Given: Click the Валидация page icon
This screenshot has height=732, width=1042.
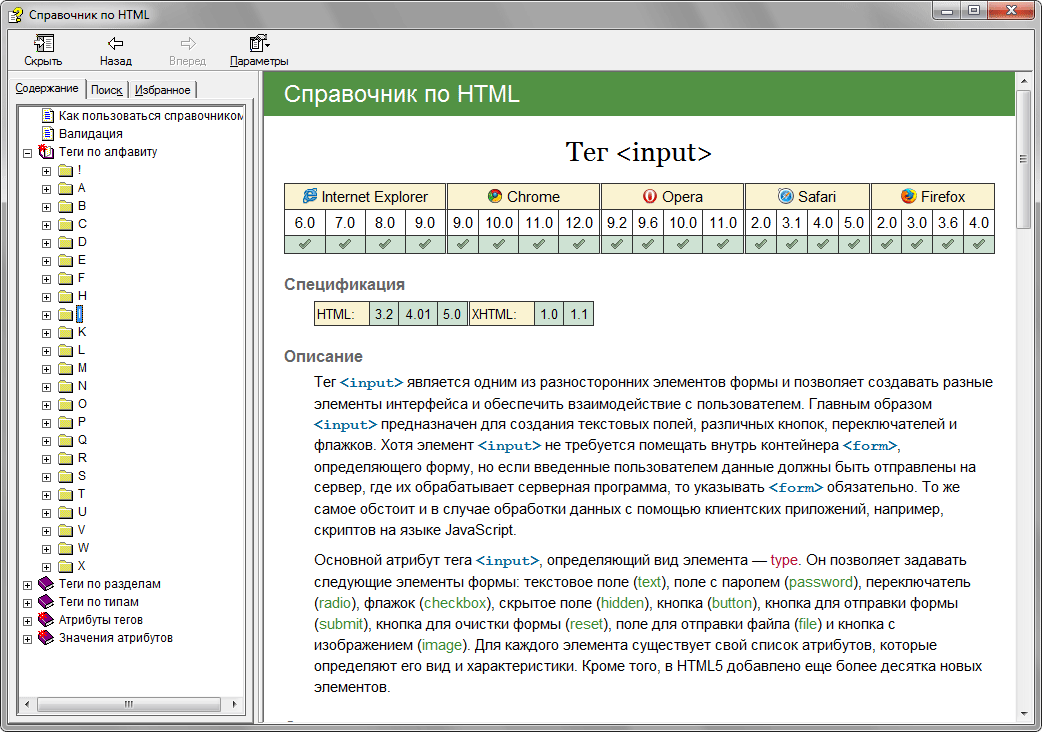Looking at the screenshot, I should pos(48,134).
